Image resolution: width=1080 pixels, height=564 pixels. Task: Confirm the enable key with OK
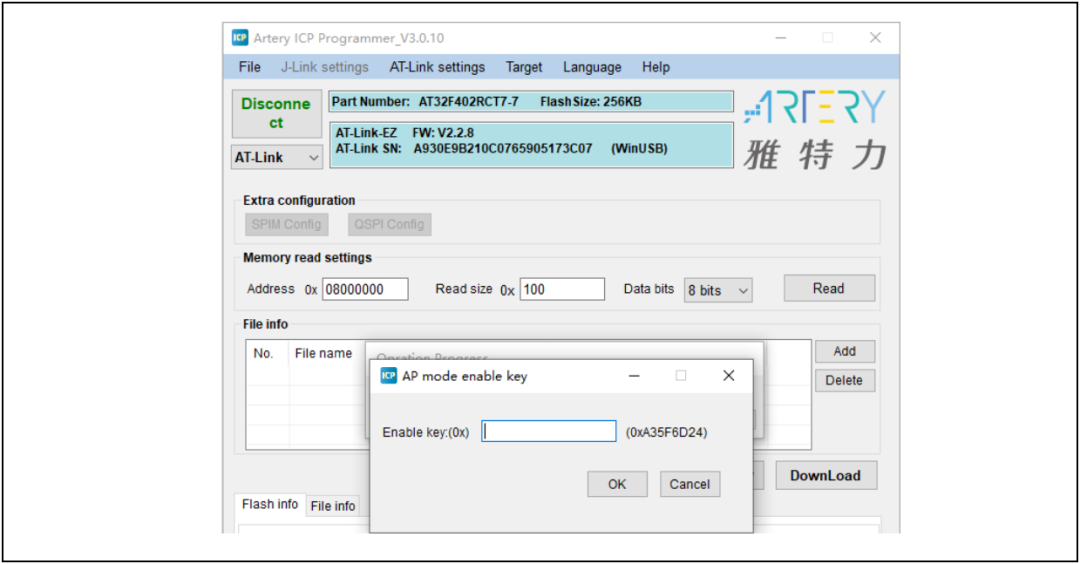[617, 484]
